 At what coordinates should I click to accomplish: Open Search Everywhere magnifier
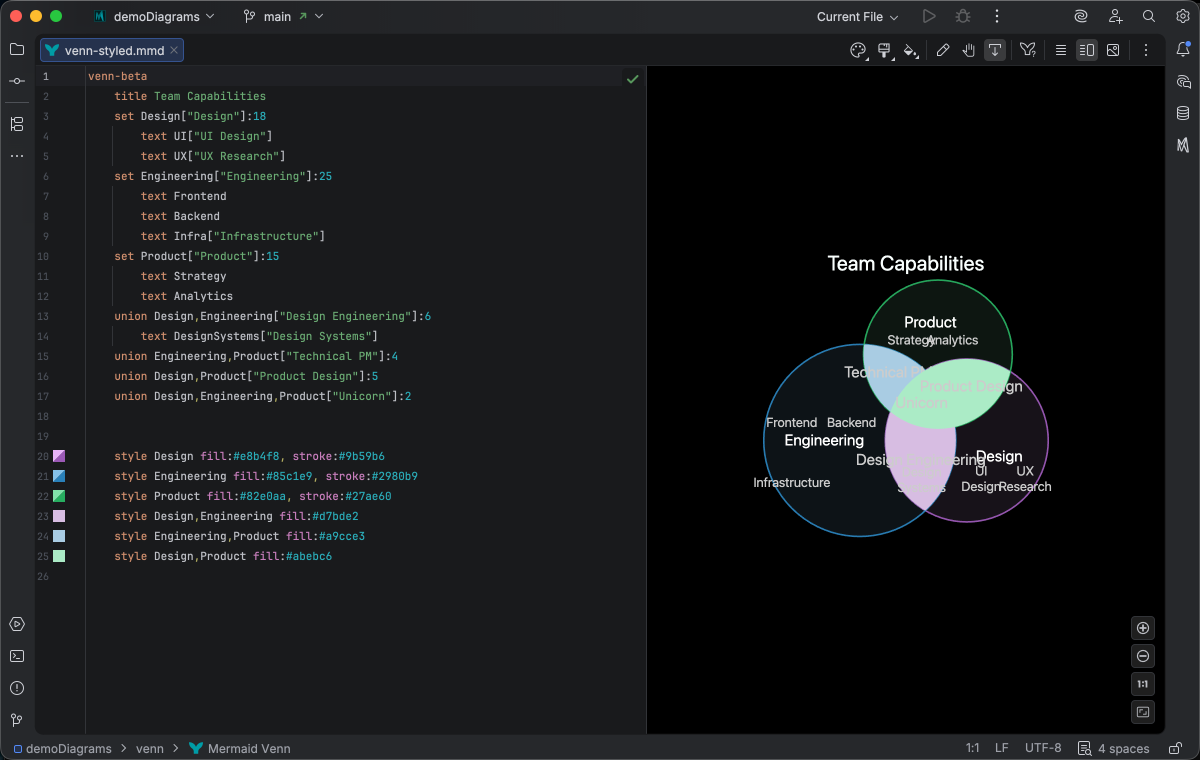1149,16
